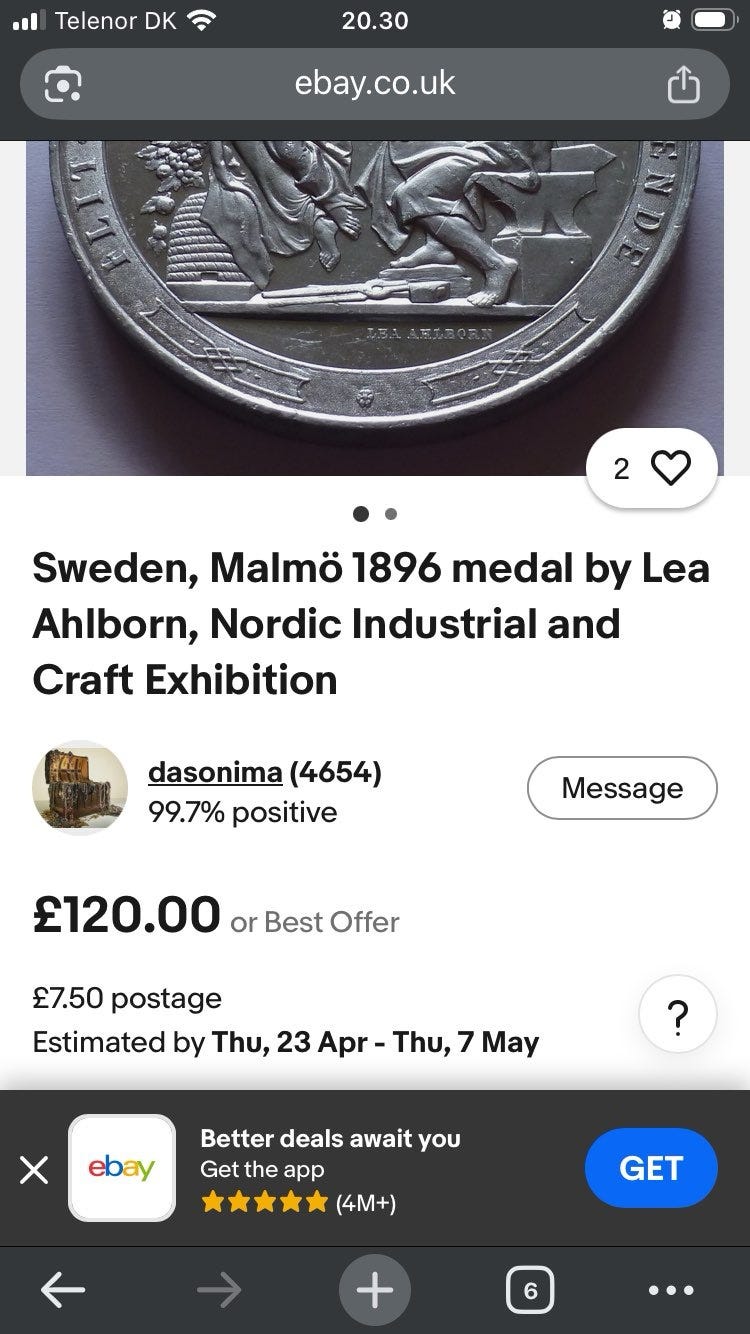
Task: Go back using the left arrow
Action: tap(62, 1291)
